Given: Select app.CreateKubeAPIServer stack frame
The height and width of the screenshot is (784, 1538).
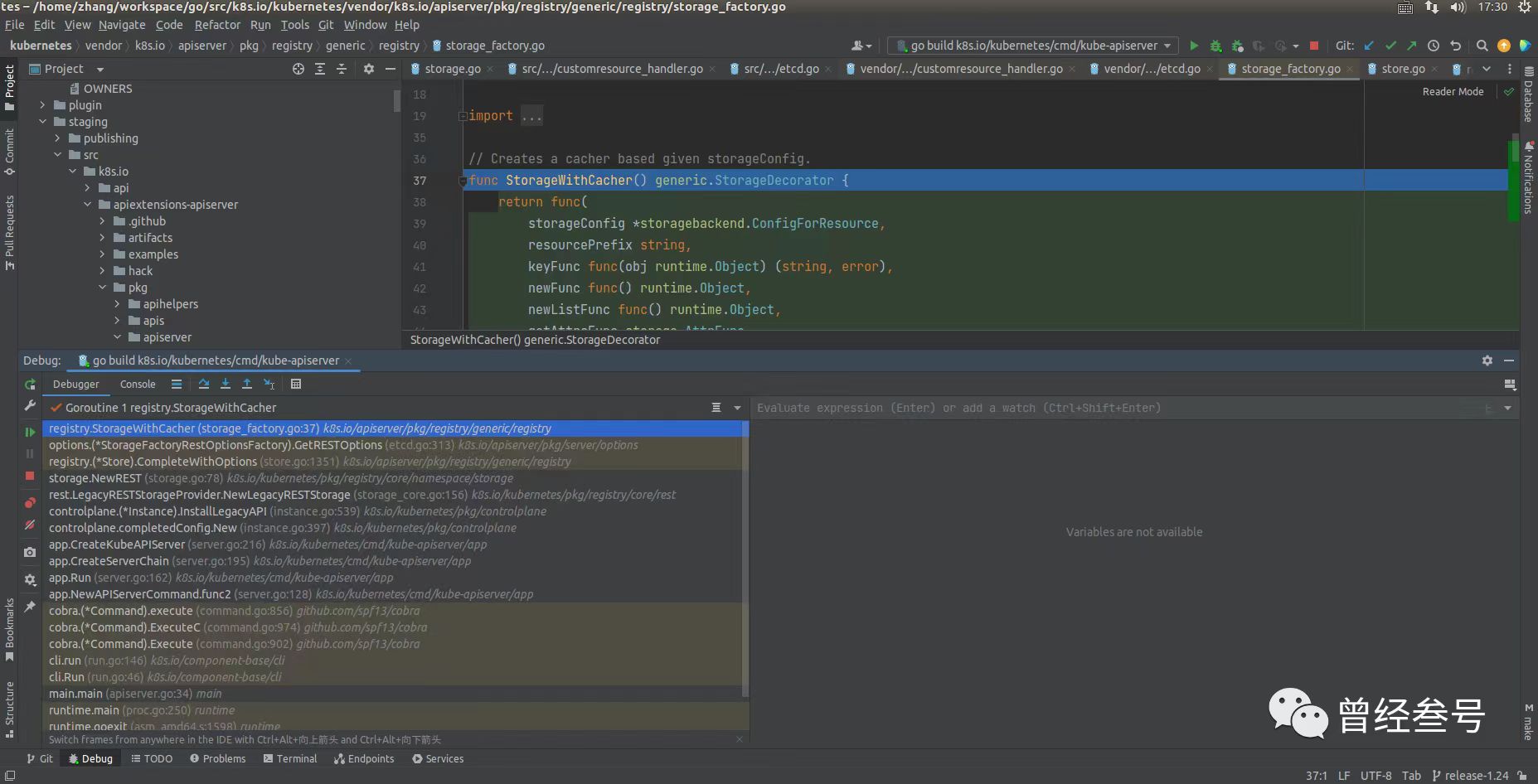Looking at the screenshot, I should pos(395,544).
